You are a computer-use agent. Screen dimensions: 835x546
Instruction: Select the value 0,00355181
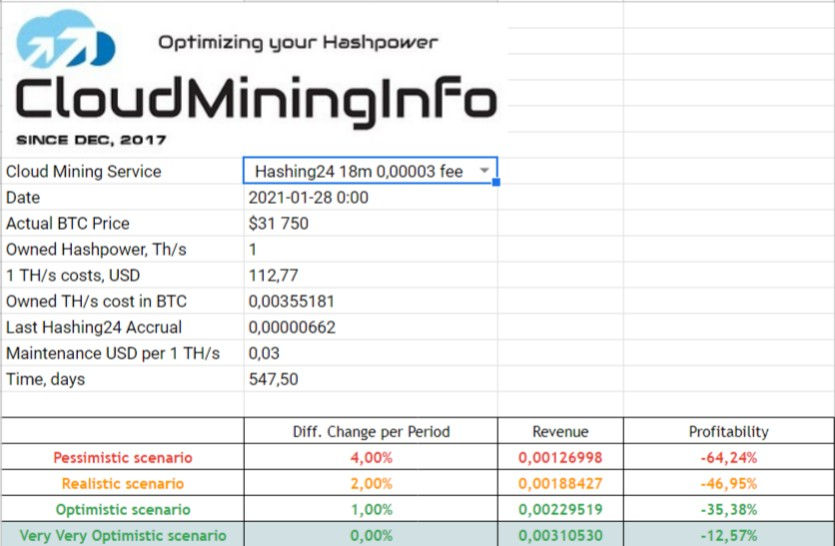click(x=291, y=301)
